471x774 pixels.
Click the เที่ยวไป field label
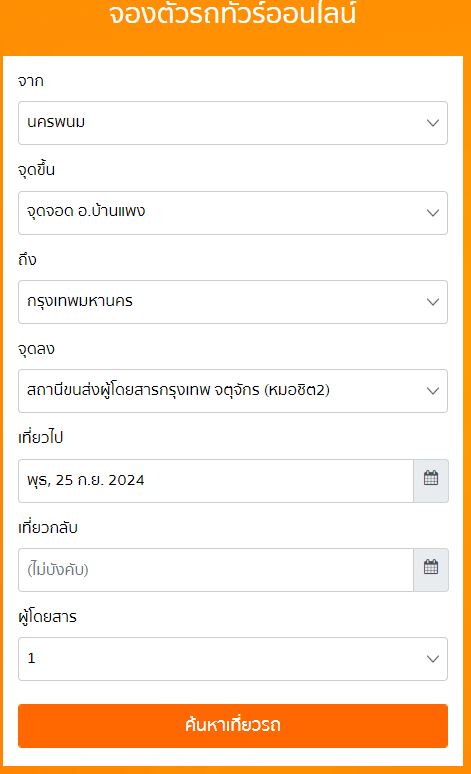(40, 437)
